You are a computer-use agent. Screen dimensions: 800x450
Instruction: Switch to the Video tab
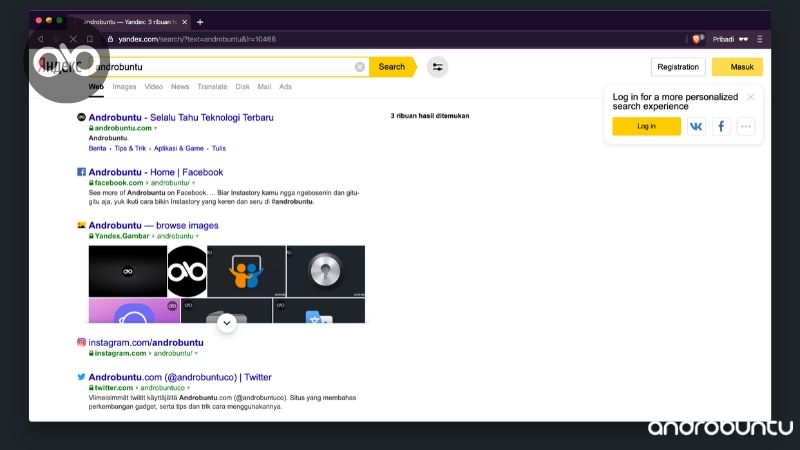(x=154, y=87)
